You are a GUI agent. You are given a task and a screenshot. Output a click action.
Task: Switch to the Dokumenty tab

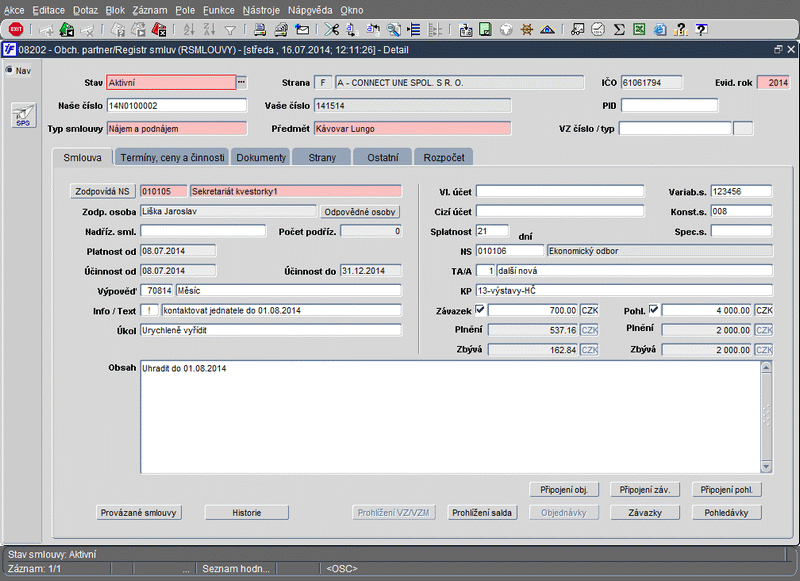pos(261,157)
